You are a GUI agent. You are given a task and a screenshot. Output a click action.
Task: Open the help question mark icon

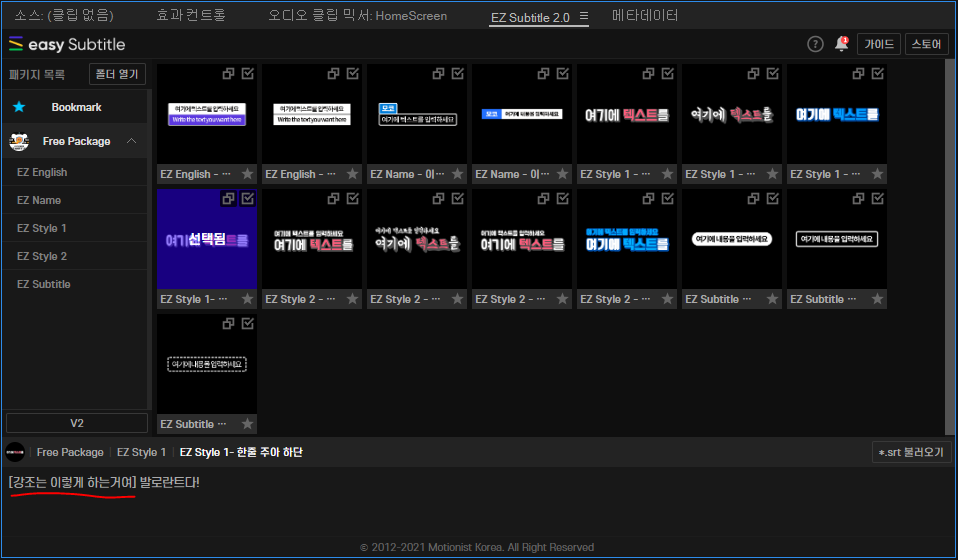(815, 44)
